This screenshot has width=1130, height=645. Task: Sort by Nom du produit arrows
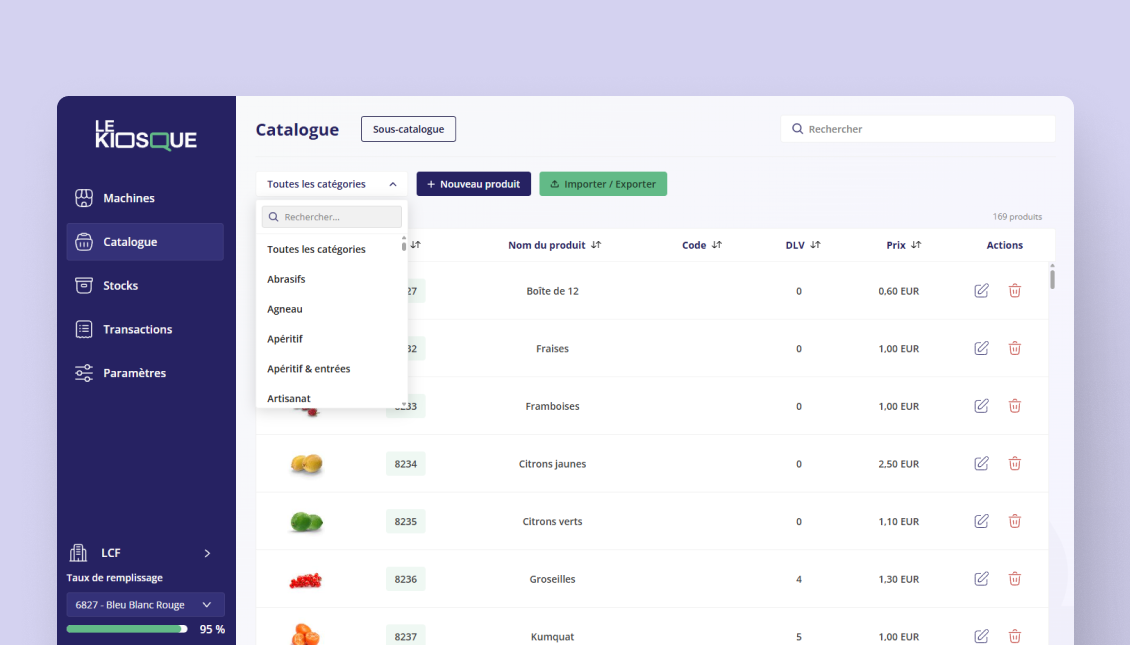click(x=596, y=245)
